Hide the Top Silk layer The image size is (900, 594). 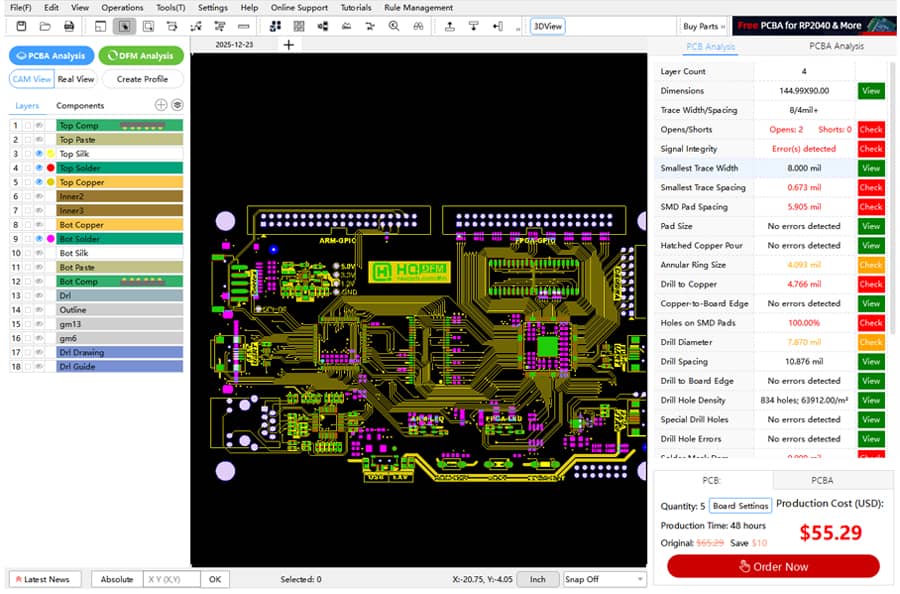(39, 154)
